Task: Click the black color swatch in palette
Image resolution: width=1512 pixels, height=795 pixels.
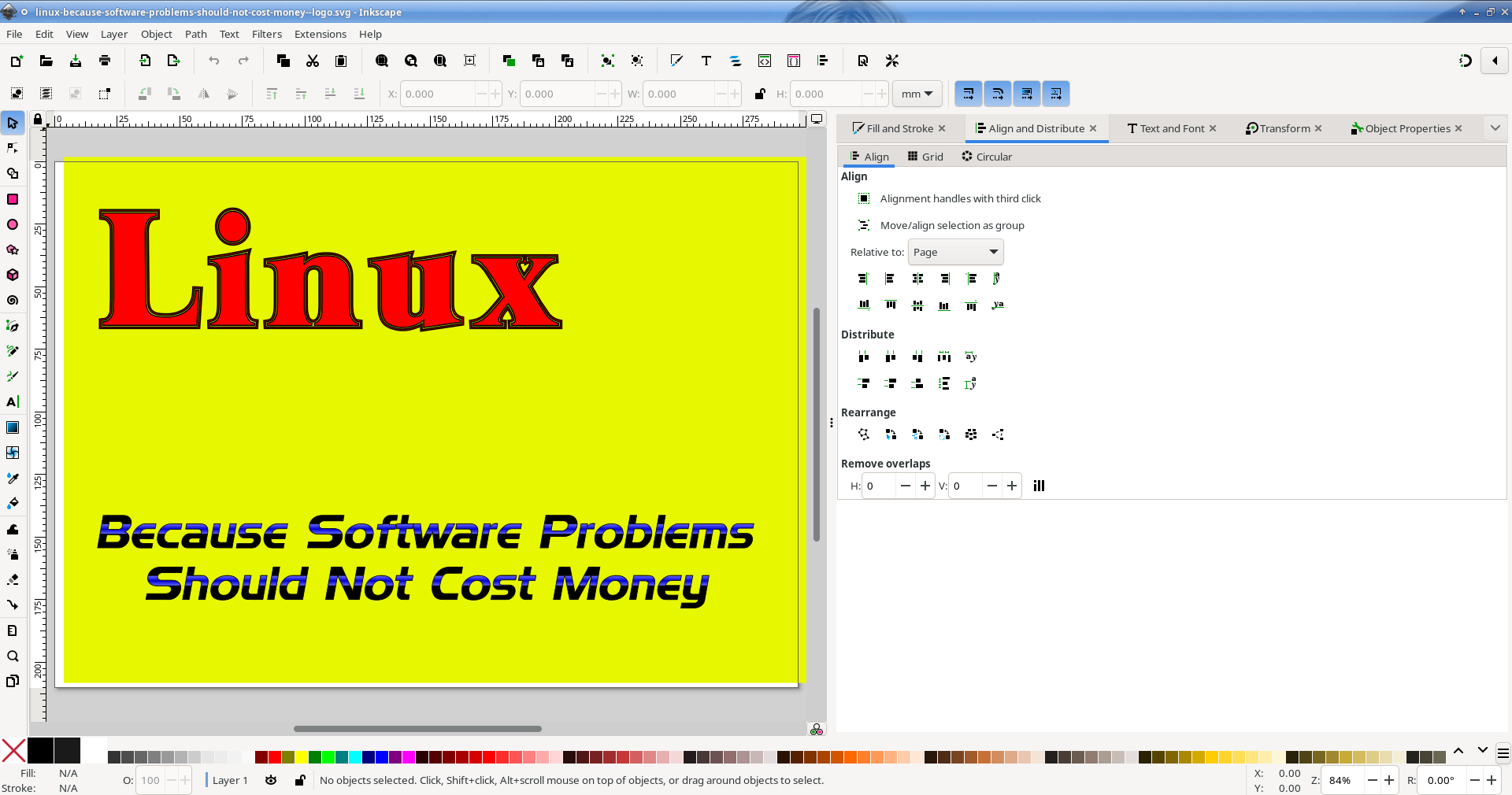Action: coord(40,751)
